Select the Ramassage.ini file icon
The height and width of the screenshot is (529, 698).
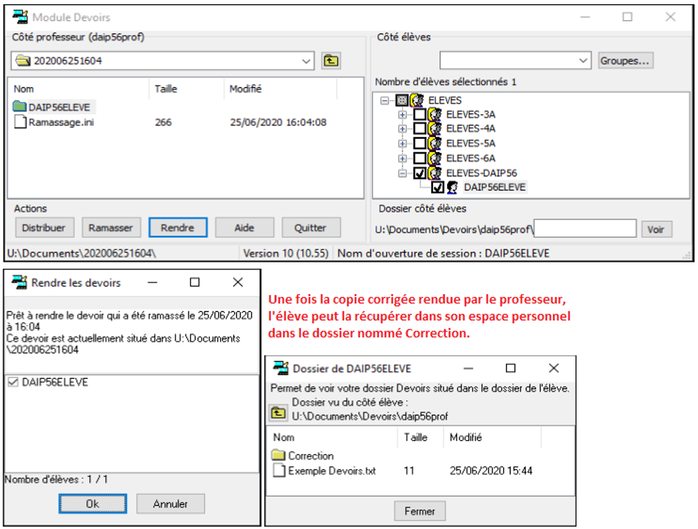click(x=20, y=122)
